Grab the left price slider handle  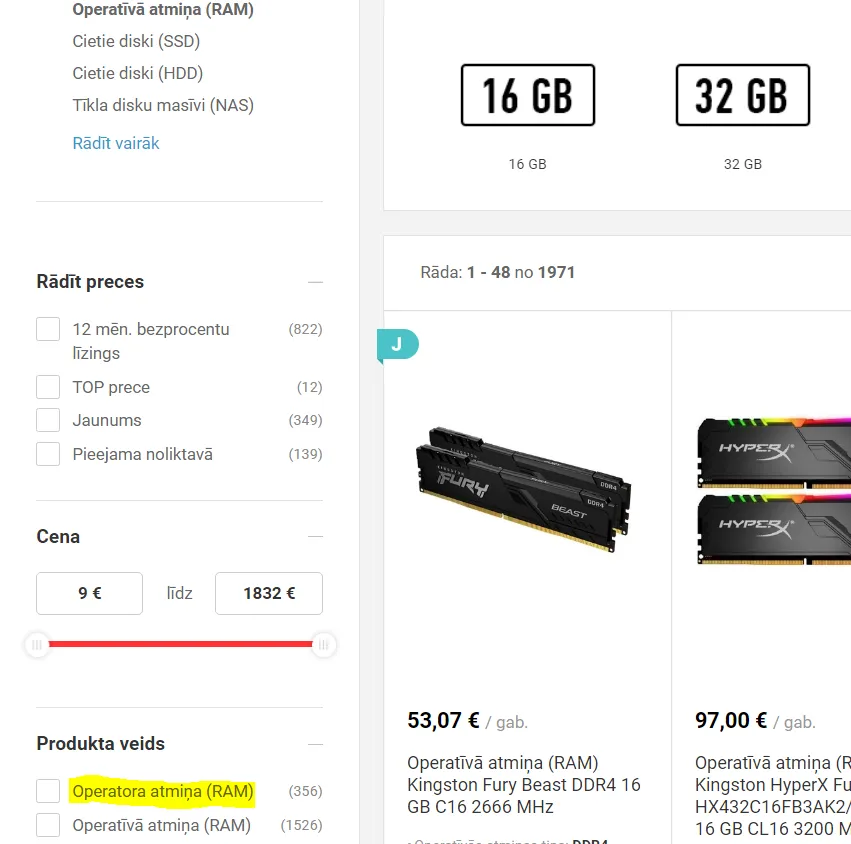pos(37,645)
